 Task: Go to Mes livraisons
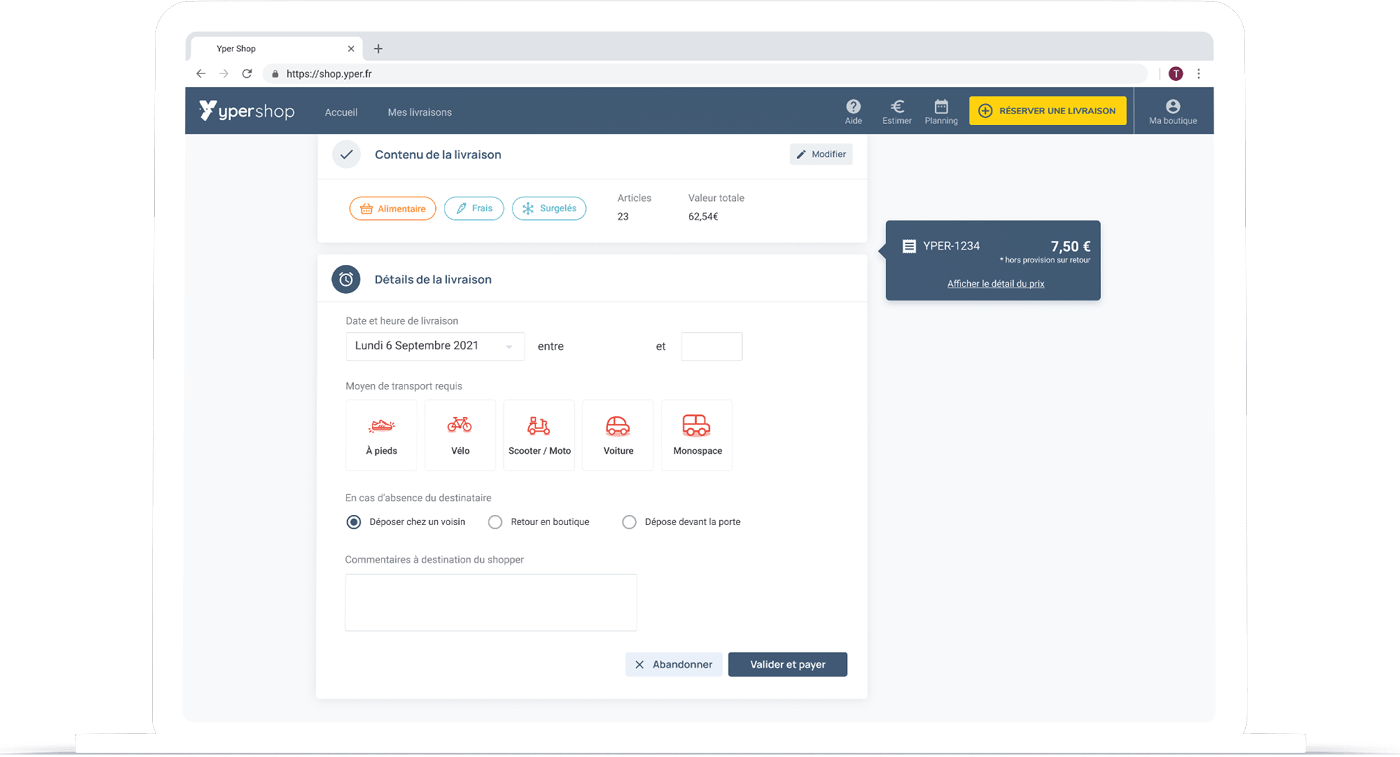420,112
